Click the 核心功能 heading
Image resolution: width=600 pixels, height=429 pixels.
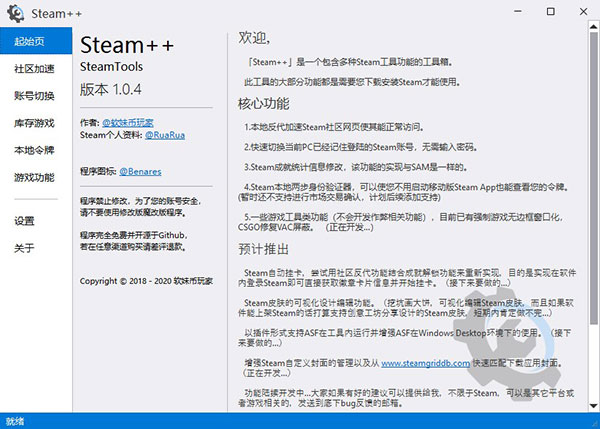tap(264, 104)
